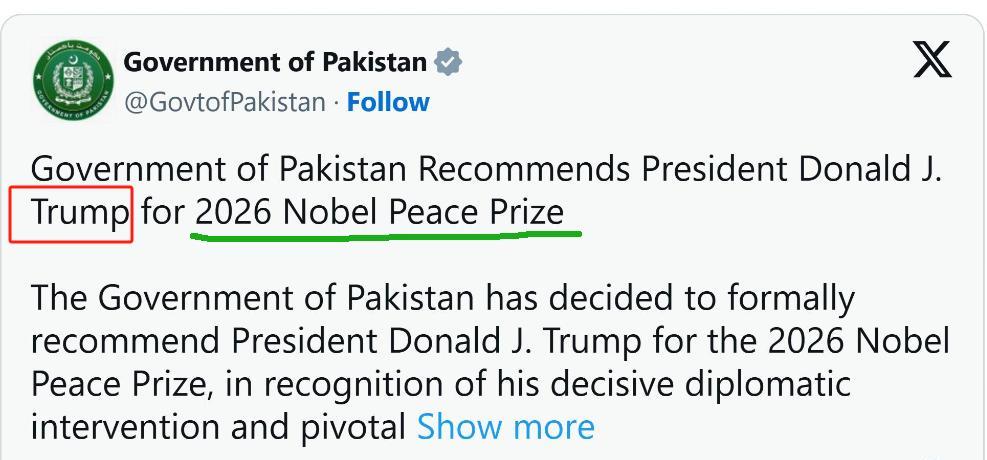Click the headline line ending Donald J.
The image size is (987, 460).
(486, 170)
